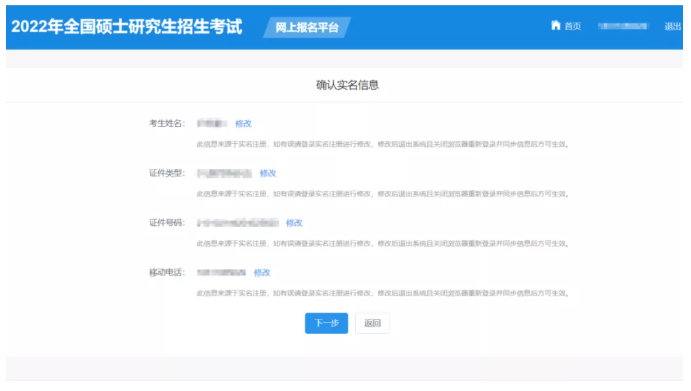
Task: Click the 2022年全国硕士研究生招生考试 title
Action: click(127, 26)
